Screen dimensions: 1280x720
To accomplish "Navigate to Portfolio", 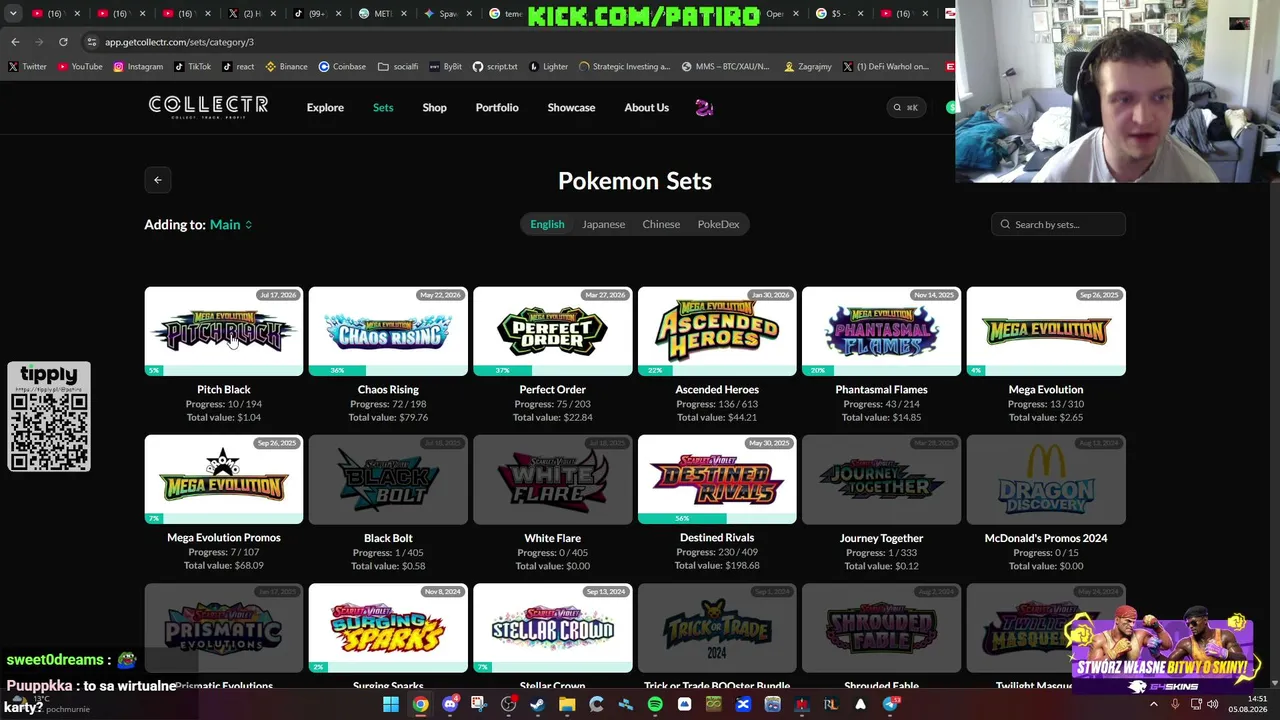I will click(497, 108).
